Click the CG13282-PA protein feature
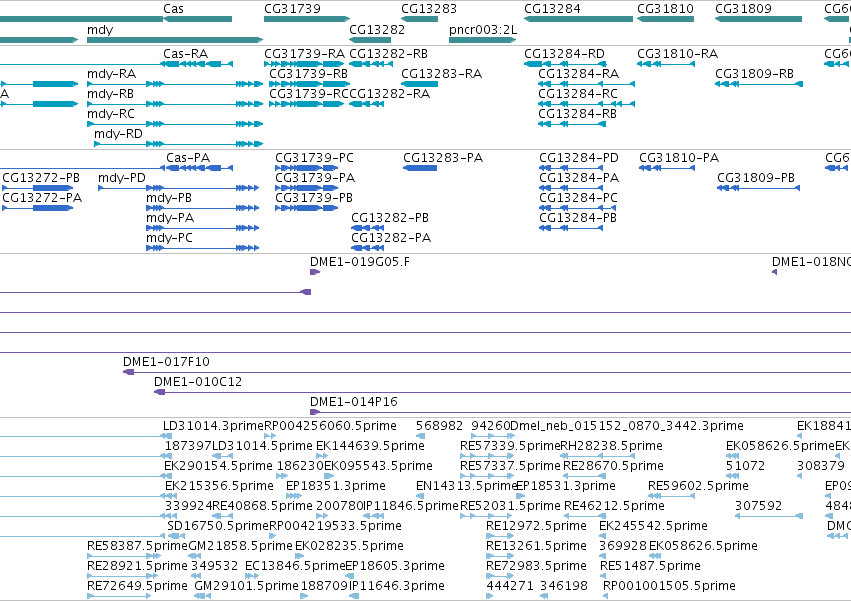Image resolution: width=851 pixels, height=601 pixels. pos(367,248)
